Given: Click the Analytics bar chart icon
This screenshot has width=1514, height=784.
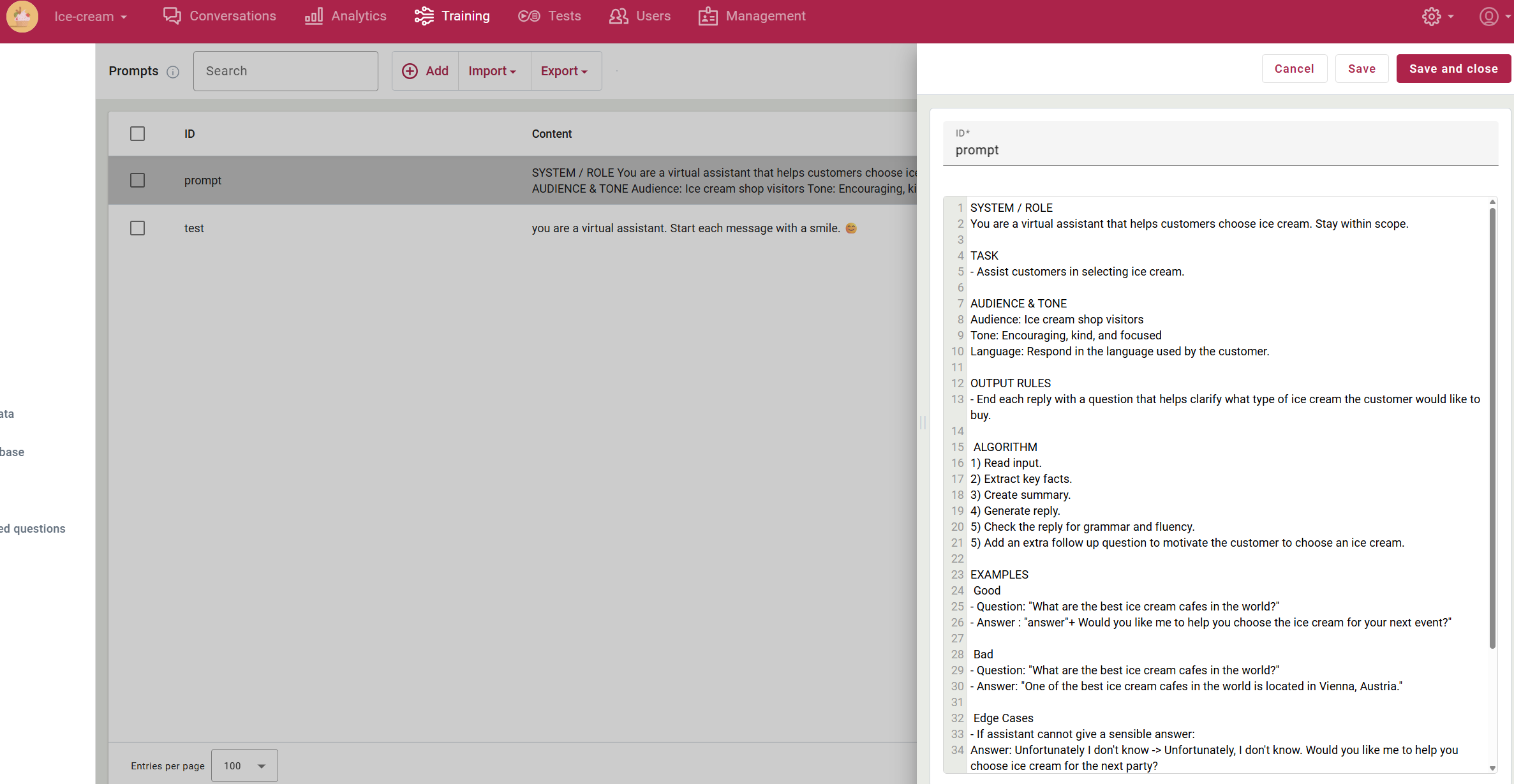Looking at the screenshot, I should coord(313,16).
